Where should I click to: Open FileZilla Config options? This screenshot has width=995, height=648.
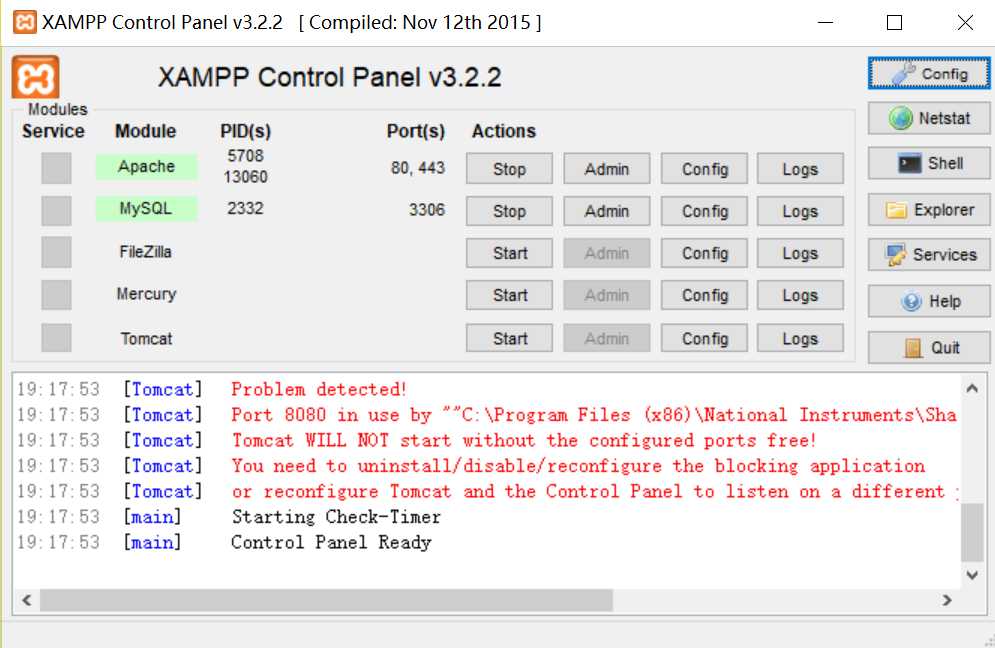(704, 253)
